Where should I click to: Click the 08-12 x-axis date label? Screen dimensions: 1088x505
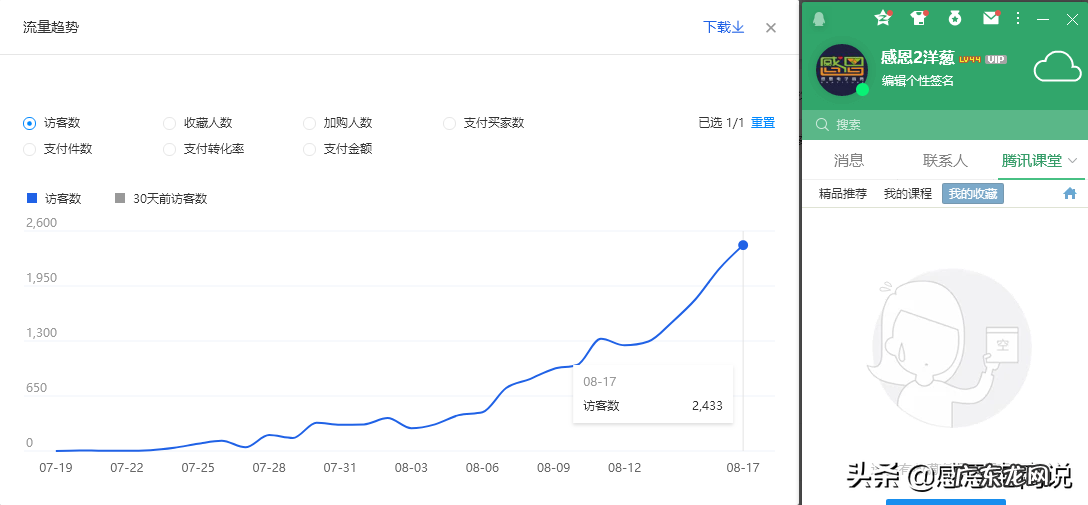[624, 468]
